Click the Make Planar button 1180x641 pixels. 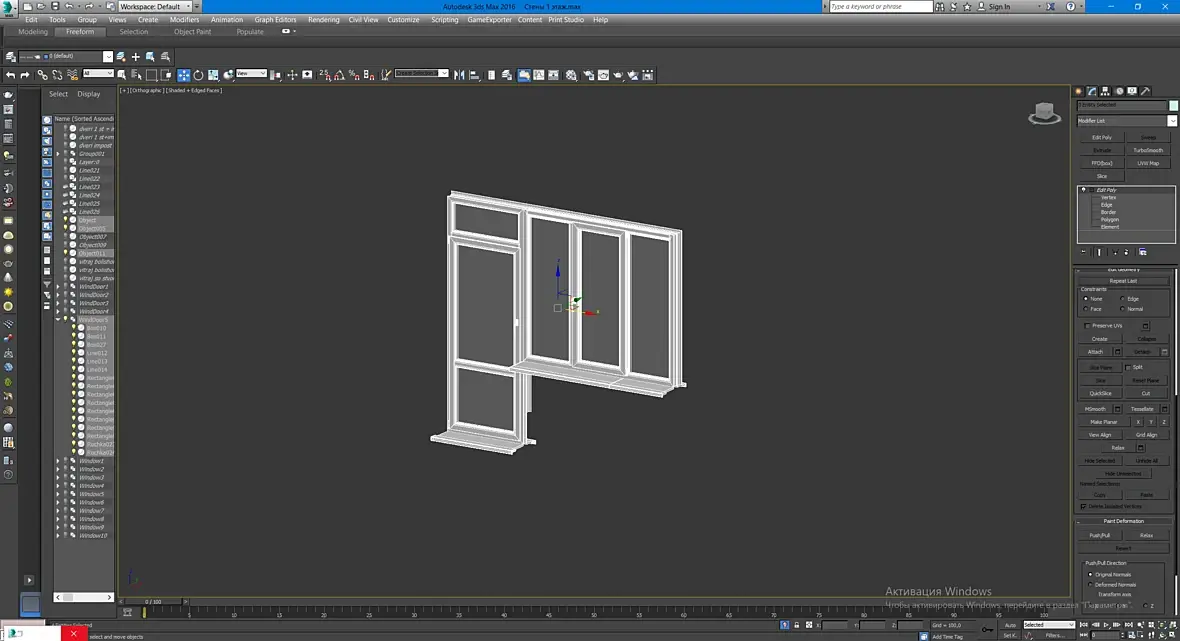coord(1104,421)
